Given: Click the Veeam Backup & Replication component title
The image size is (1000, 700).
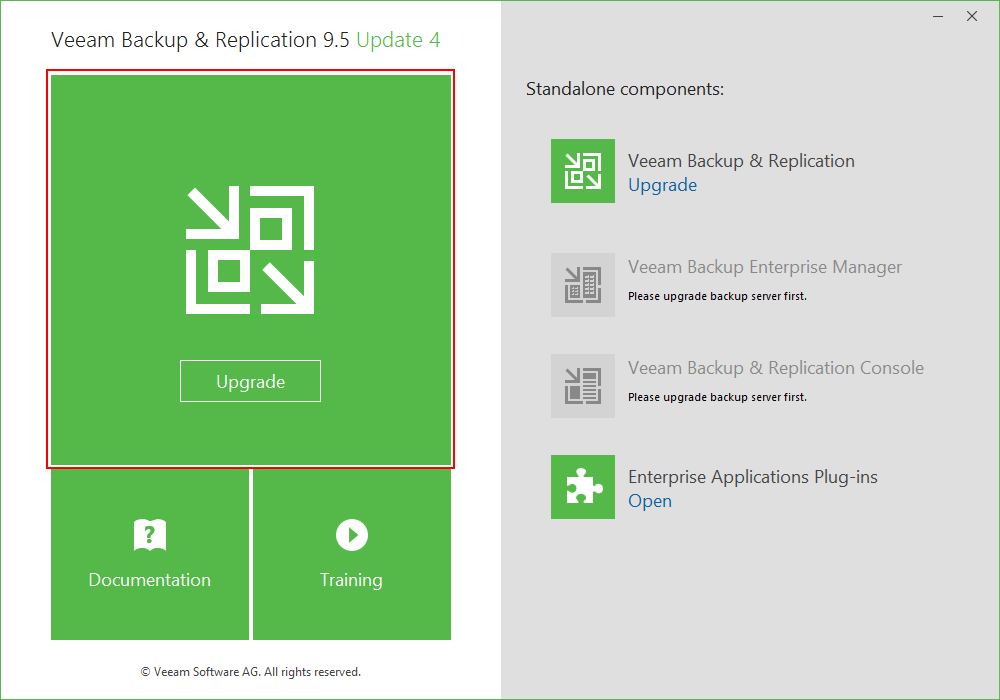Looking at the screenshot, I should 741,161.
